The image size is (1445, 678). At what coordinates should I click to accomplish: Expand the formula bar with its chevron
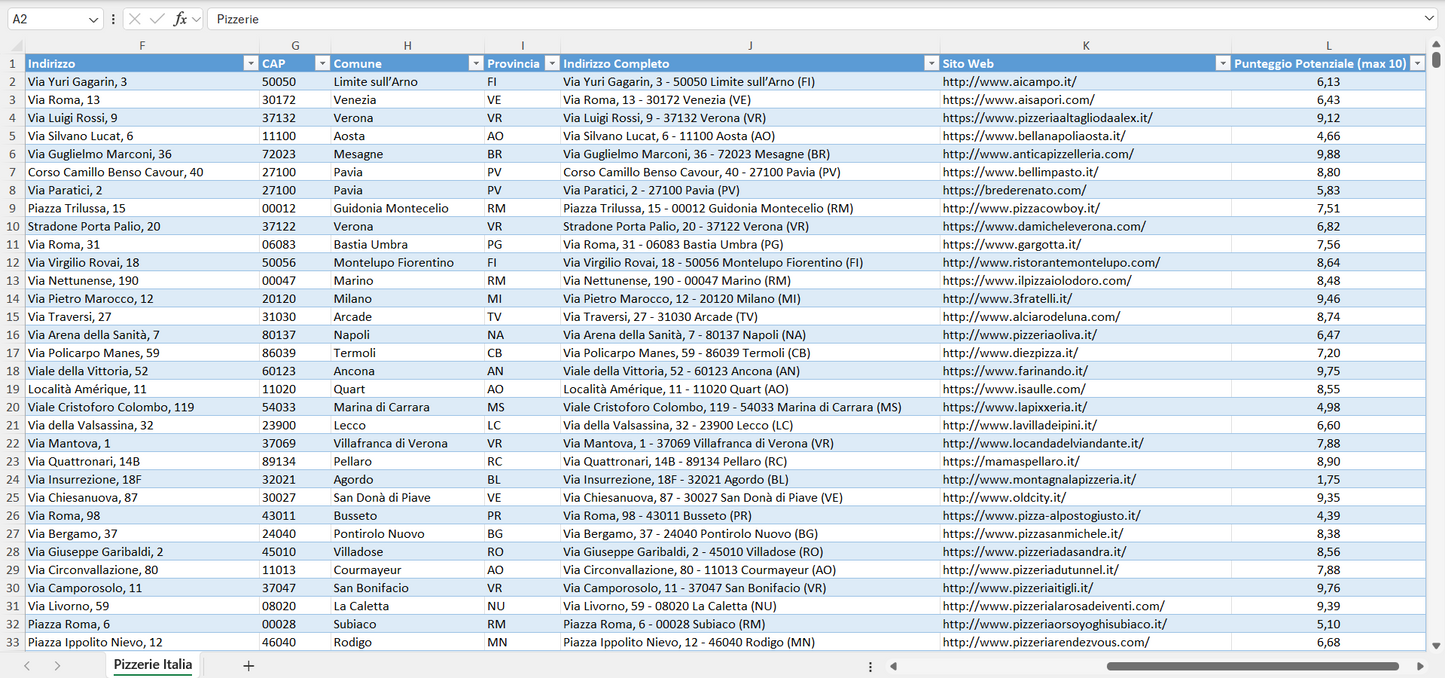pyautogui.click(x=1430, y=18)
